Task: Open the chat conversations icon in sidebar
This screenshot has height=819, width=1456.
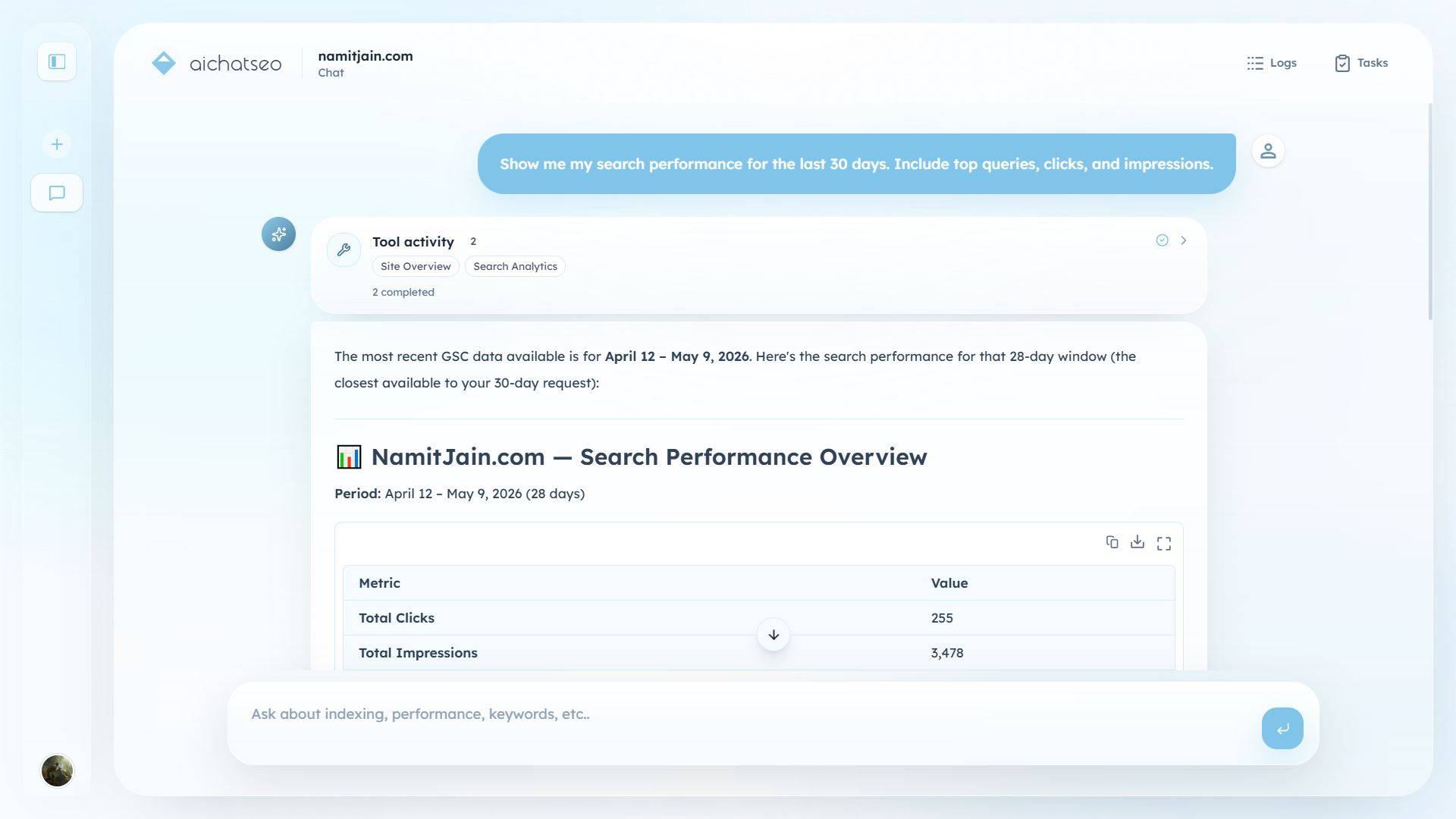Action: pos(57,193)
